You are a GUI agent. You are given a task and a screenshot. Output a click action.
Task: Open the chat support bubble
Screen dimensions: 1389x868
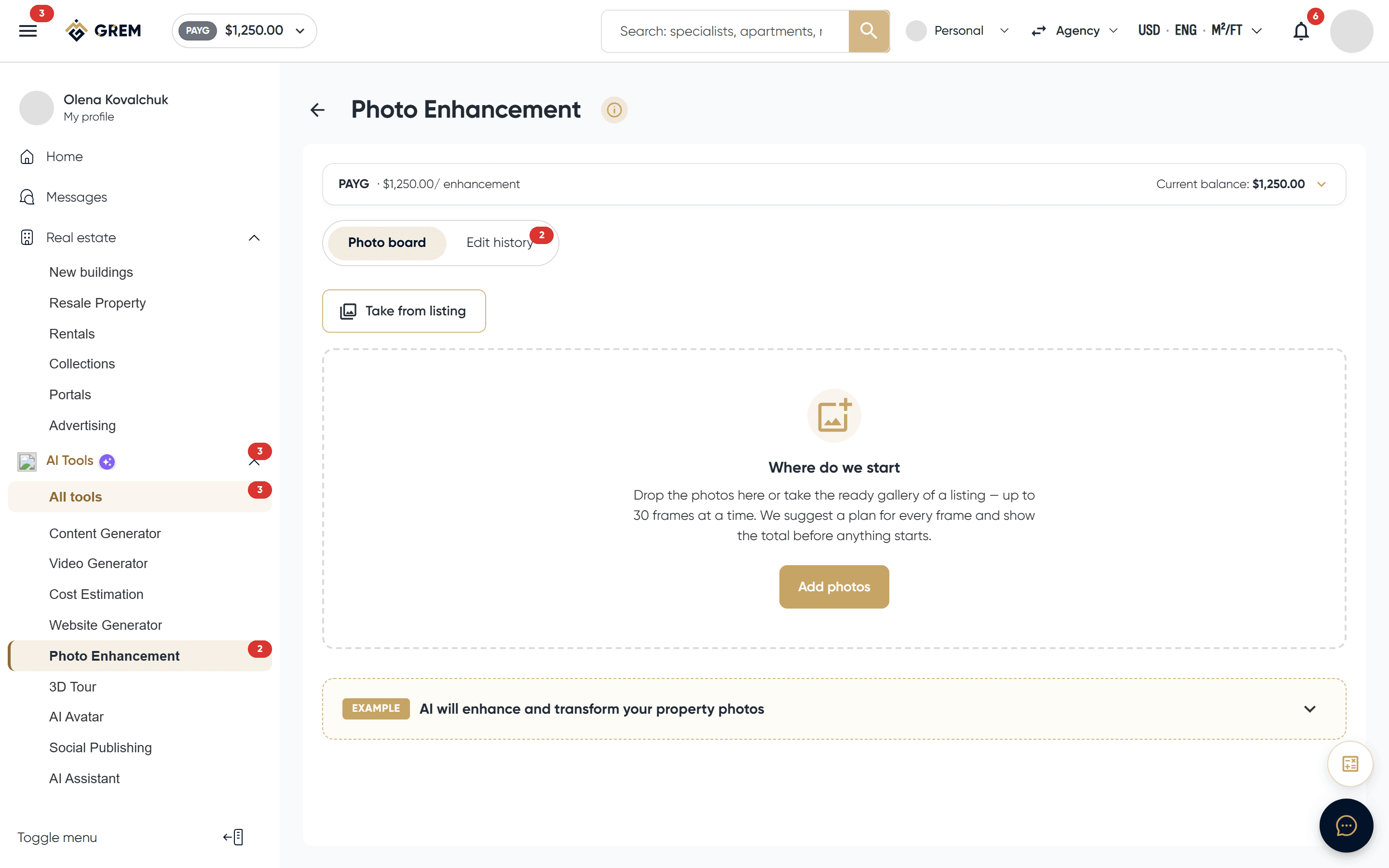(1346, 826)
